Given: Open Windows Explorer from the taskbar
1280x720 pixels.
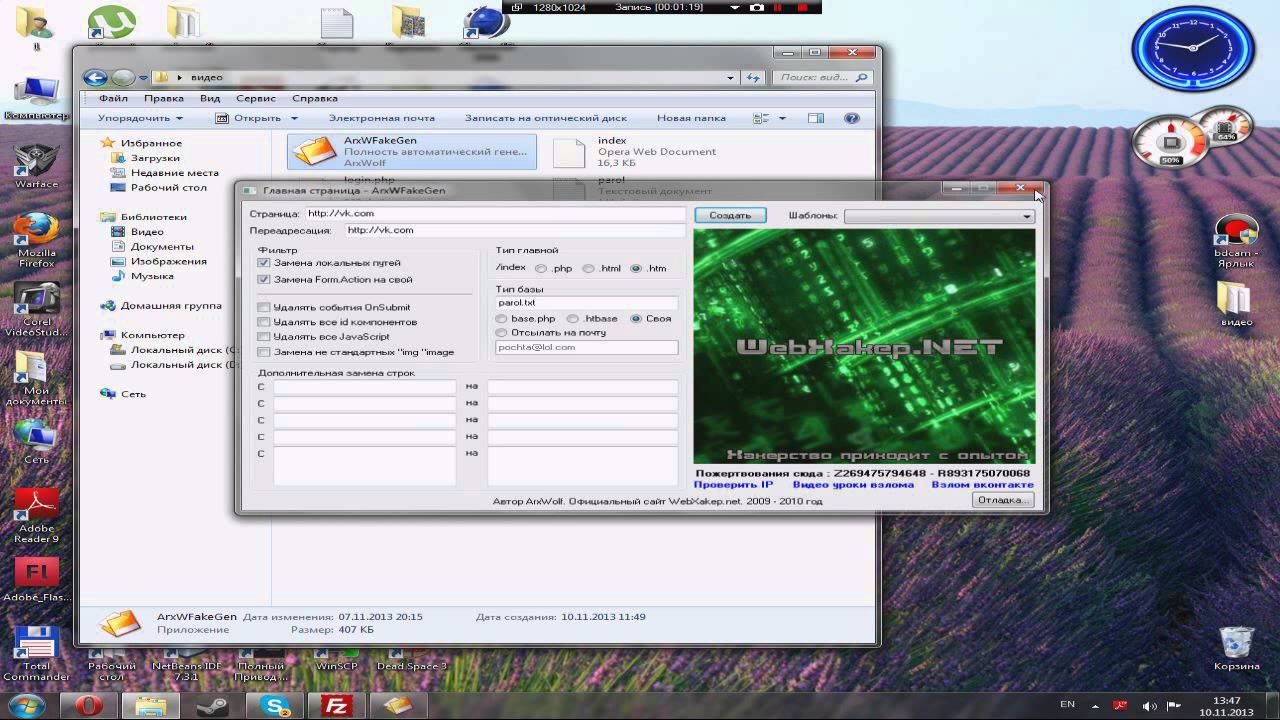Looking at the screenshot, I should [x=150, y=706].
